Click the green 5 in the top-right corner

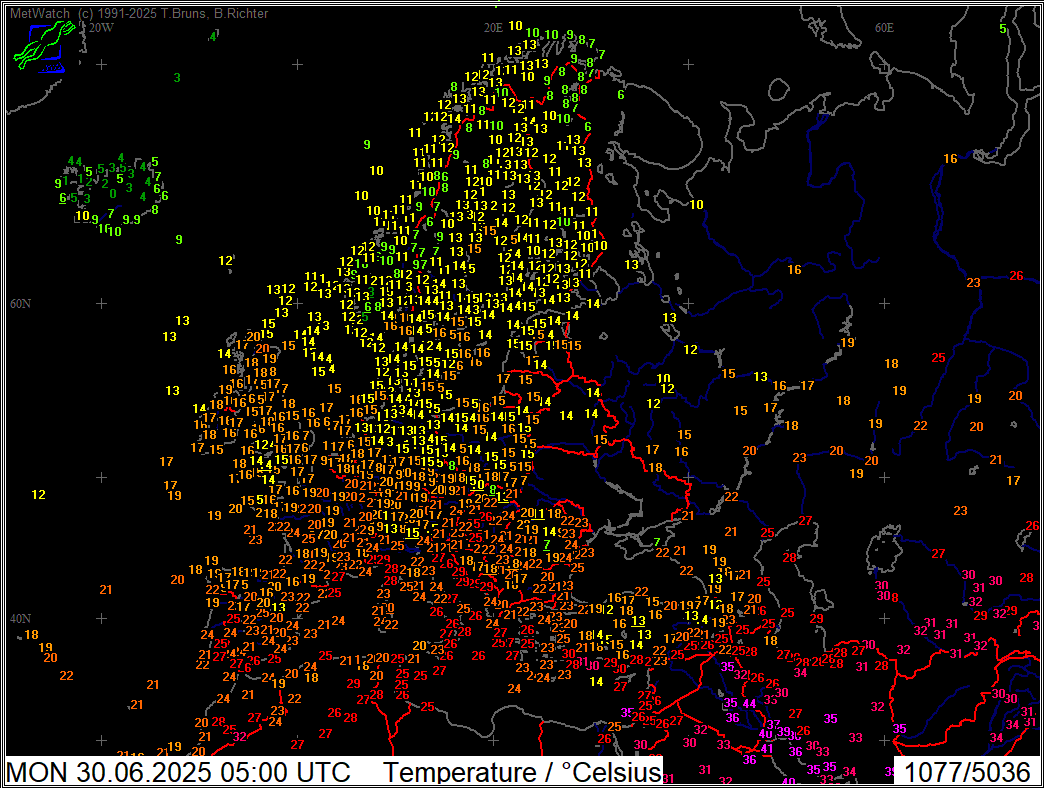coord(1003,29)
